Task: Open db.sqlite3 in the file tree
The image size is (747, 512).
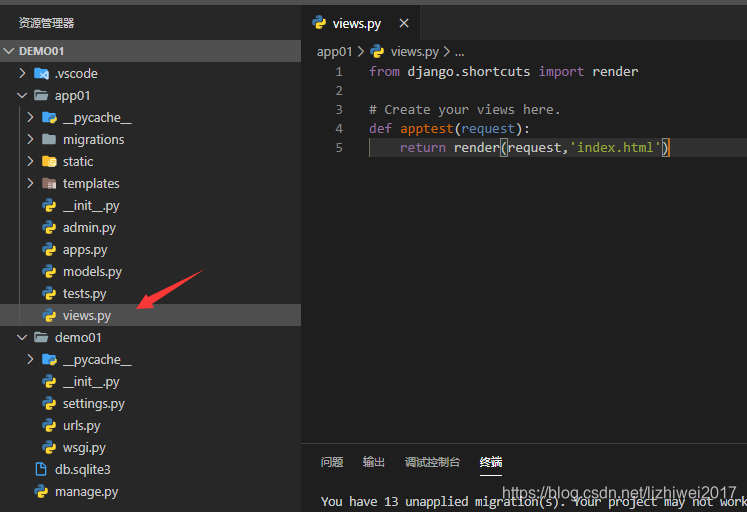Action: click(x=82, y=469)
